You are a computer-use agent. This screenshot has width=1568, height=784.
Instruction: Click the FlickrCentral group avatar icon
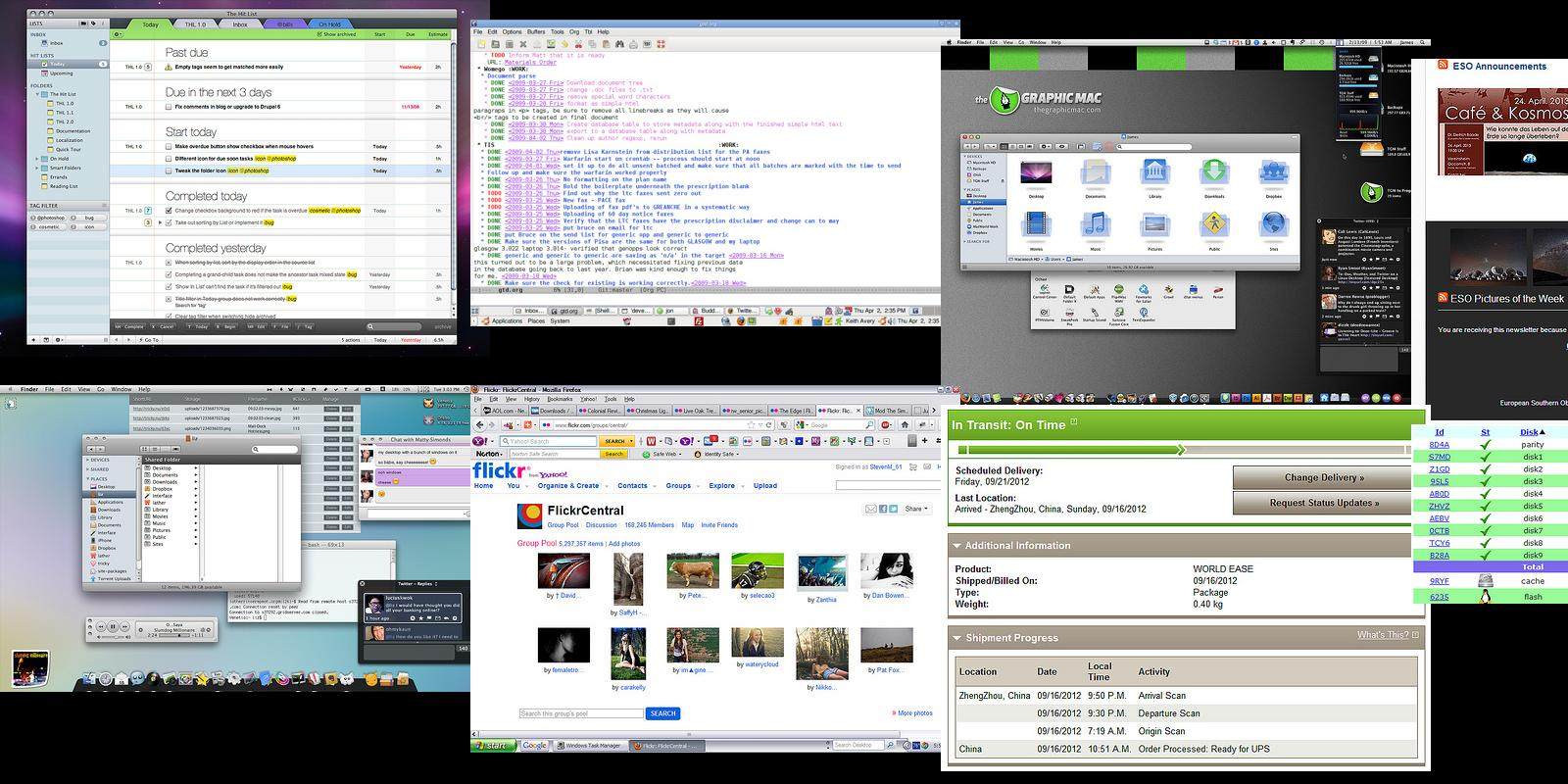[529, 515]
